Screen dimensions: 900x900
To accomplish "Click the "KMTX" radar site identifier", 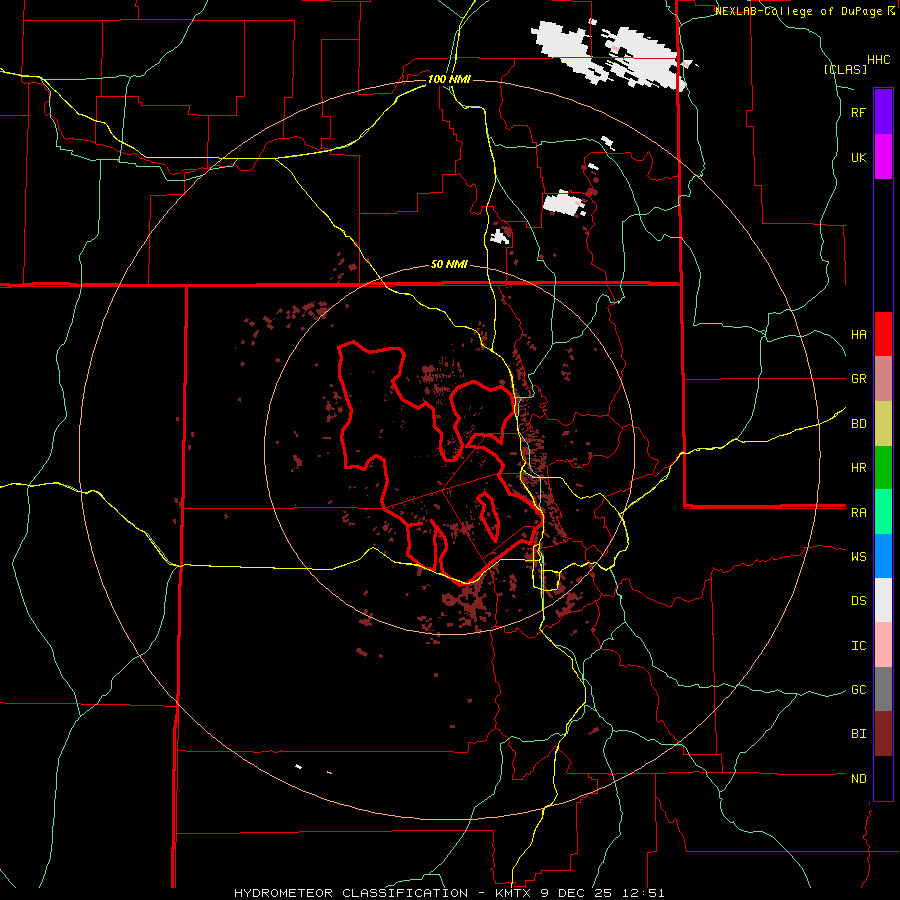I will point(513,893).
